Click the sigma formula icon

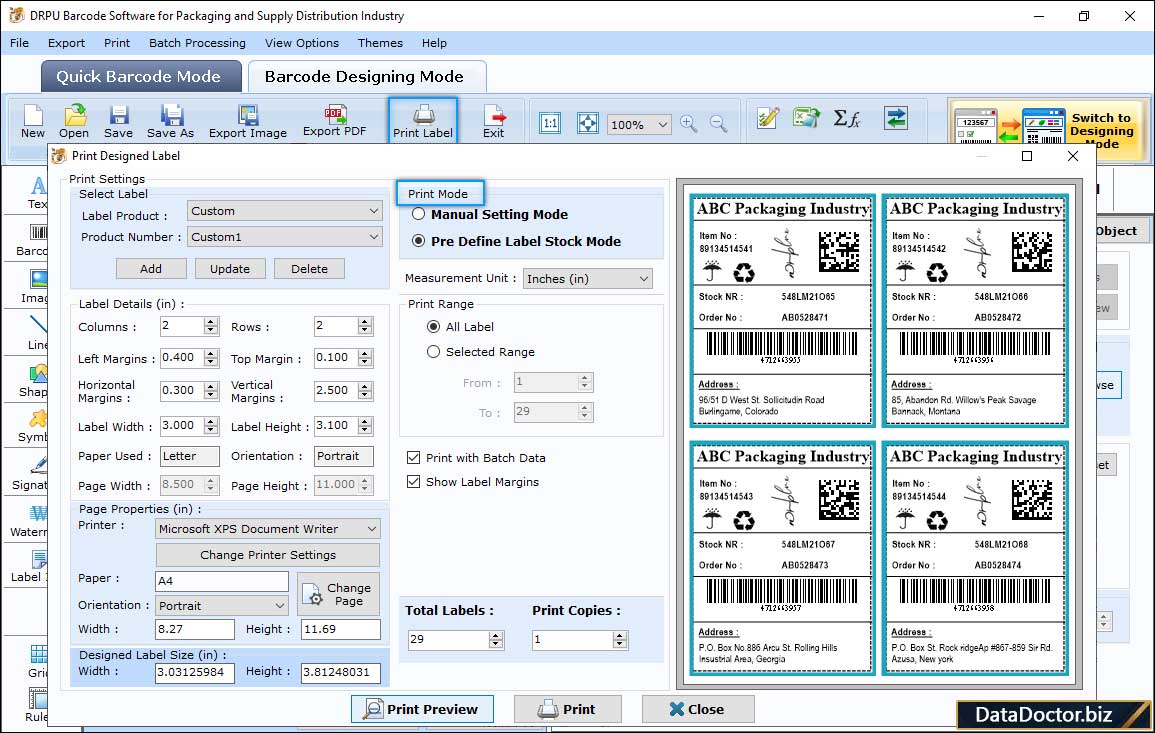click(x=846, y=118)
